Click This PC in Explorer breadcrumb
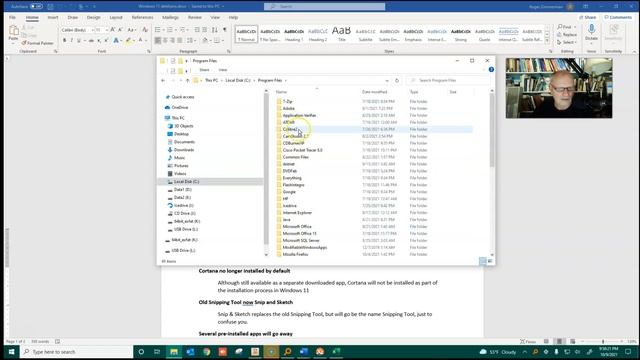 211,80
